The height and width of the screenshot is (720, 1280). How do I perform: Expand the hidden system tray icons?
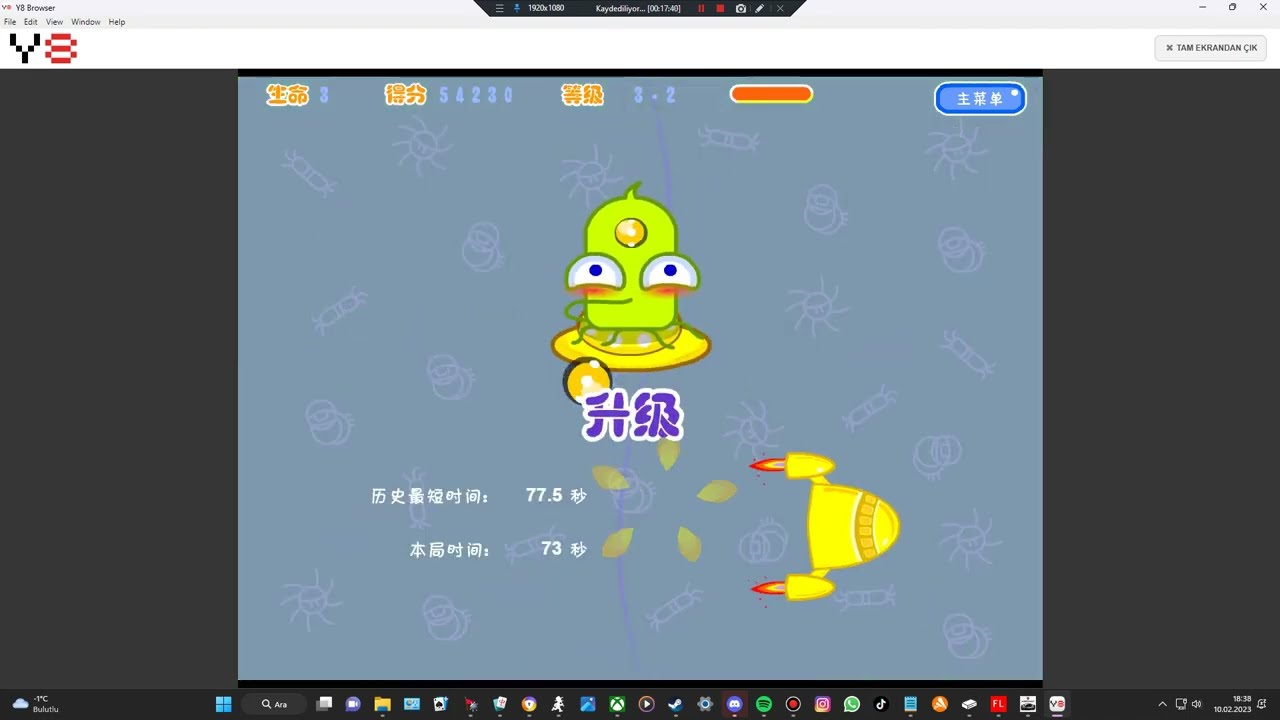(1162, 704)
